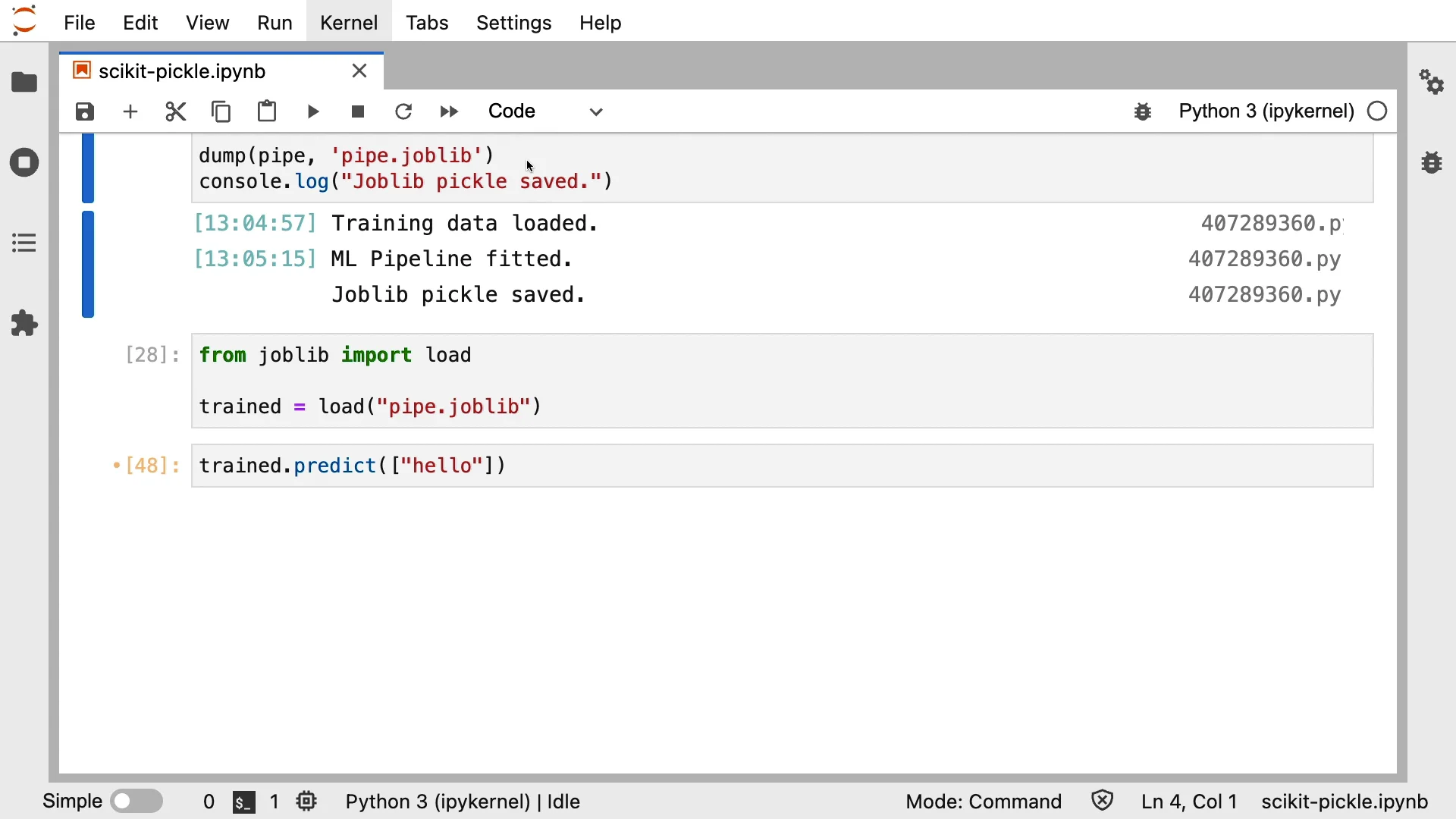Click the Python 3 (ipykernel) | Idle status
This screenshot has height=819, width=1456.
463,802
